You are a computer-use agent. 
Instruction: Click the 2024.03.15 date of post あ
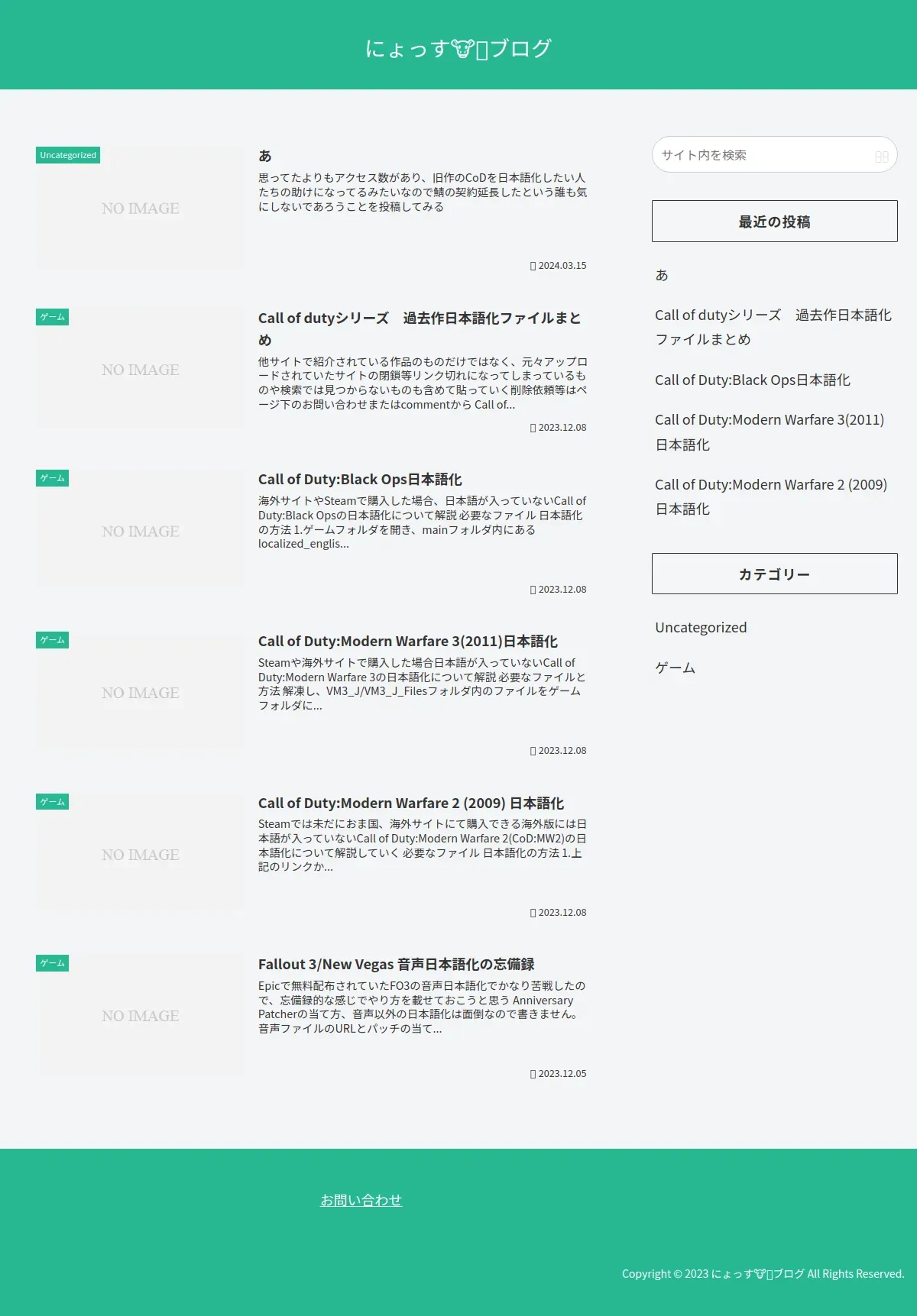[559, 266]
